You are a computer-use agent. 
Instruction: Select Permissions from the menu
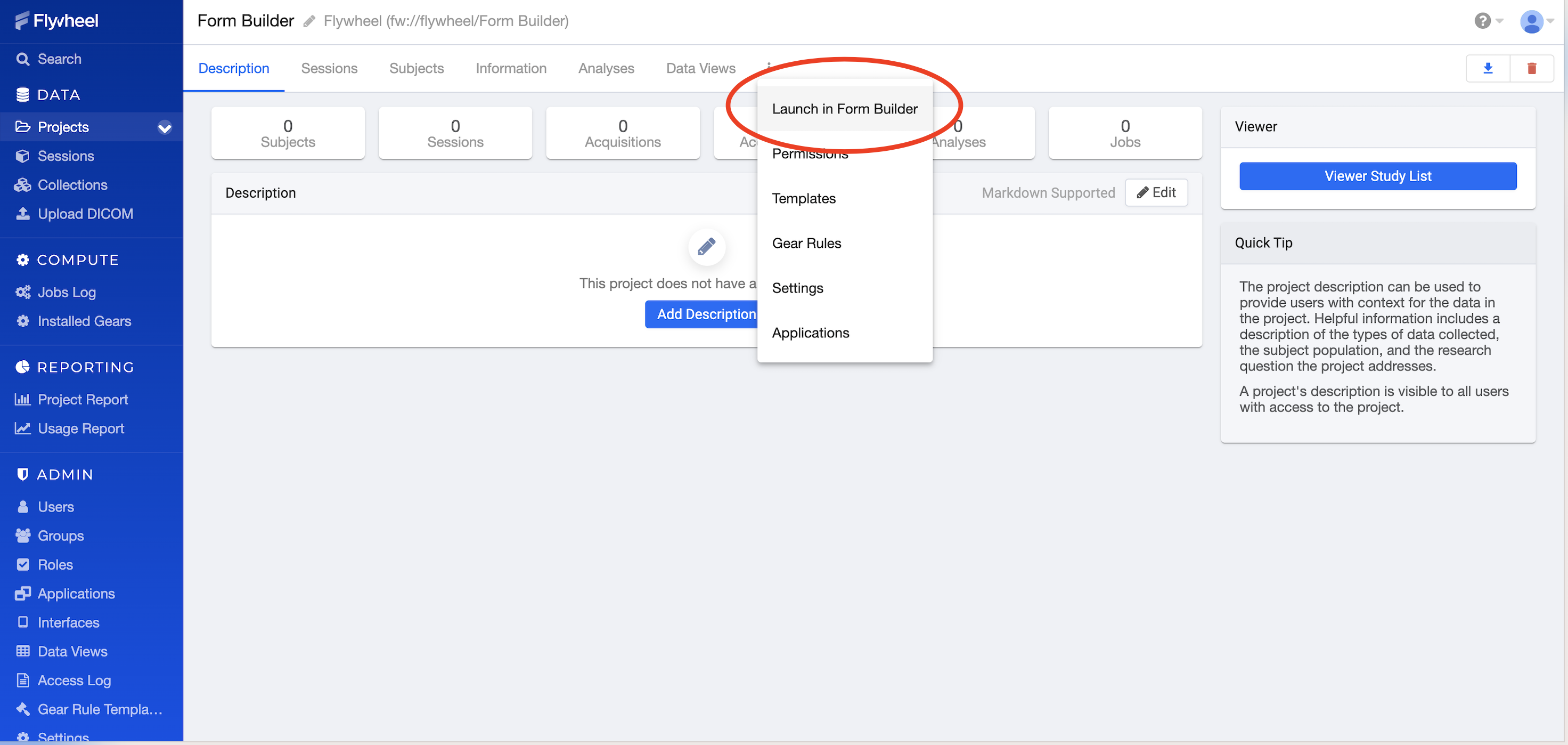click(x=844, y=153)
